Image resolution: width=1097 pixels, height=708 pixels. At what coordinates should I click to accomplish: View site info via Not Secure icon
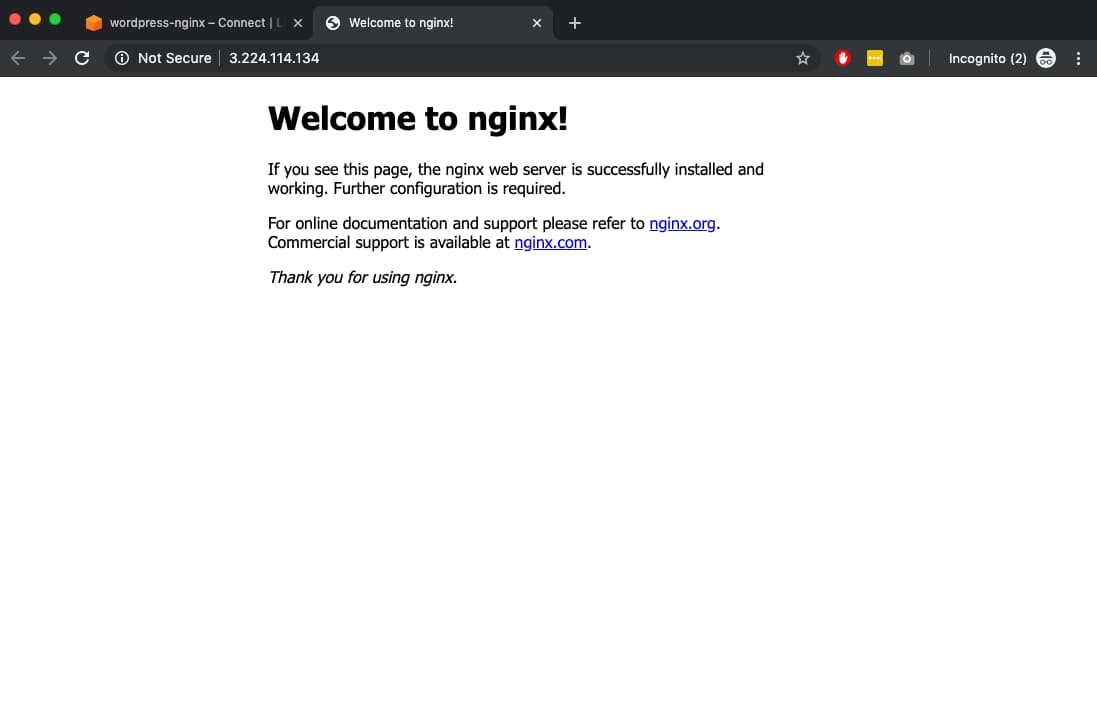[122, 58]
